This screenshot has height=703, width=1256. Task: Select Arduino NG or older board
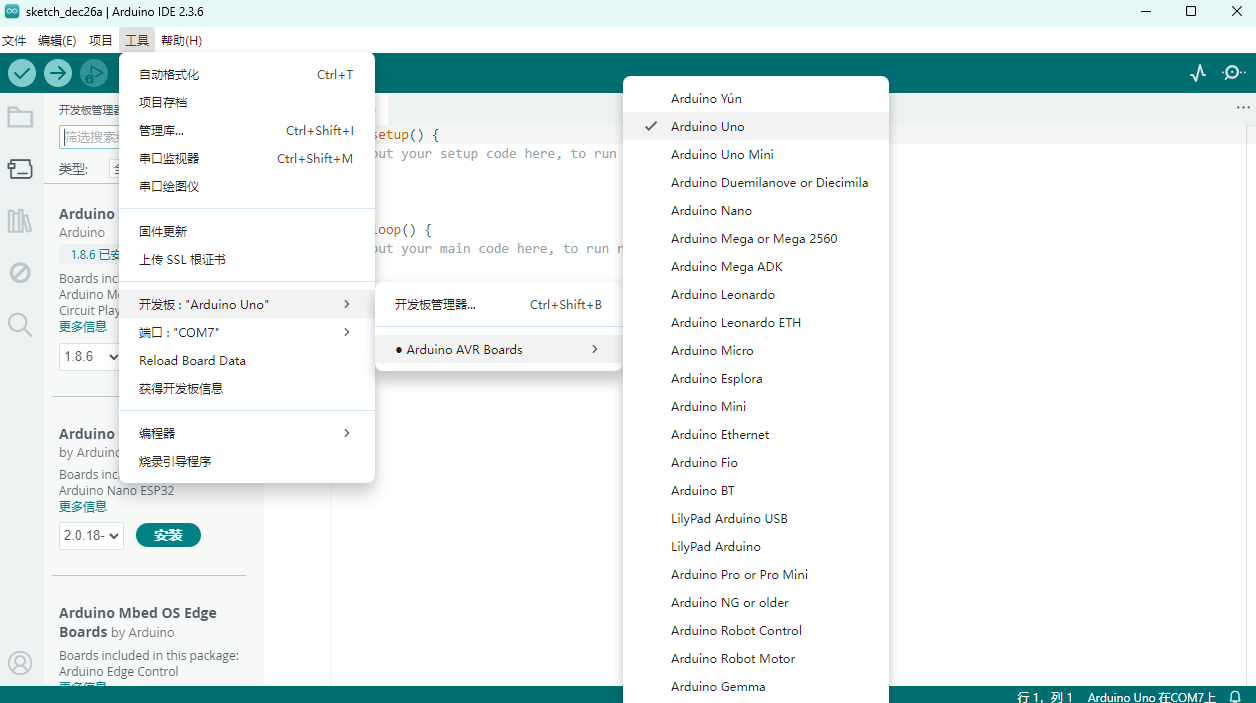tap(756, 602)
